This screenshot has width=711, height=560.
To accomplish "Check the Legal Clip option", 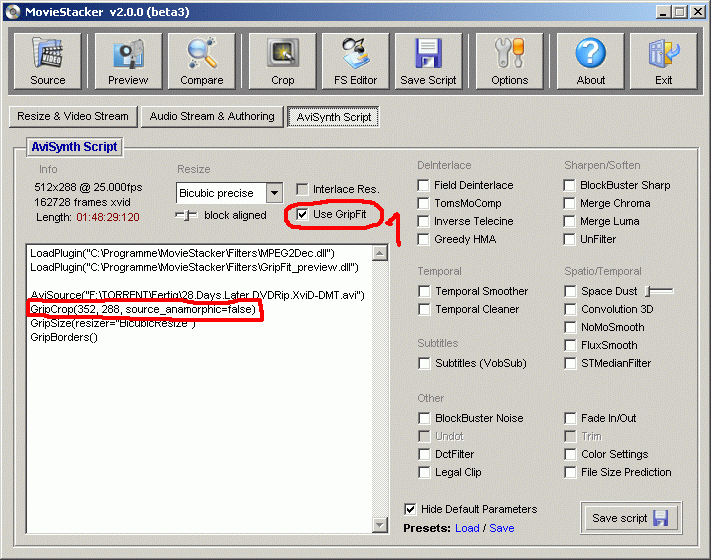I will (424, 472).
